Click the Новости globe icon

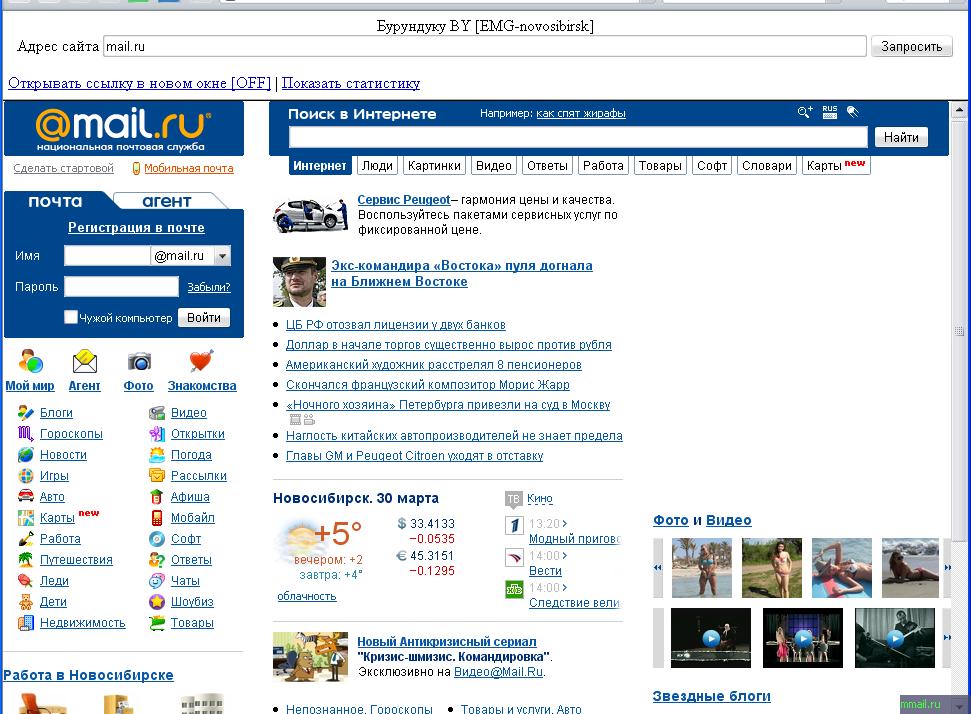(25, 455)
